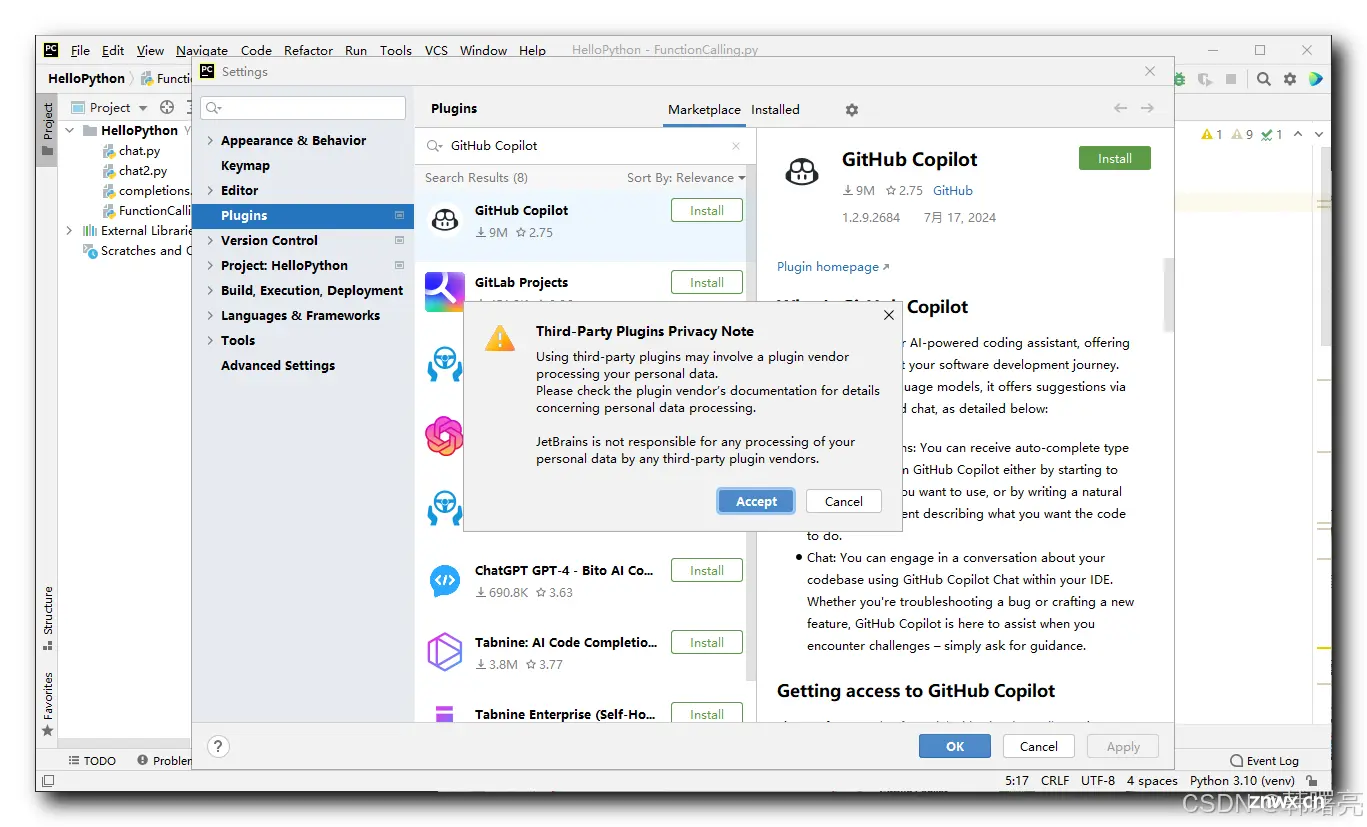Click the Event Log status bar item
The height and width of the screenshot is (827, 1367).
coord(1264,761)
